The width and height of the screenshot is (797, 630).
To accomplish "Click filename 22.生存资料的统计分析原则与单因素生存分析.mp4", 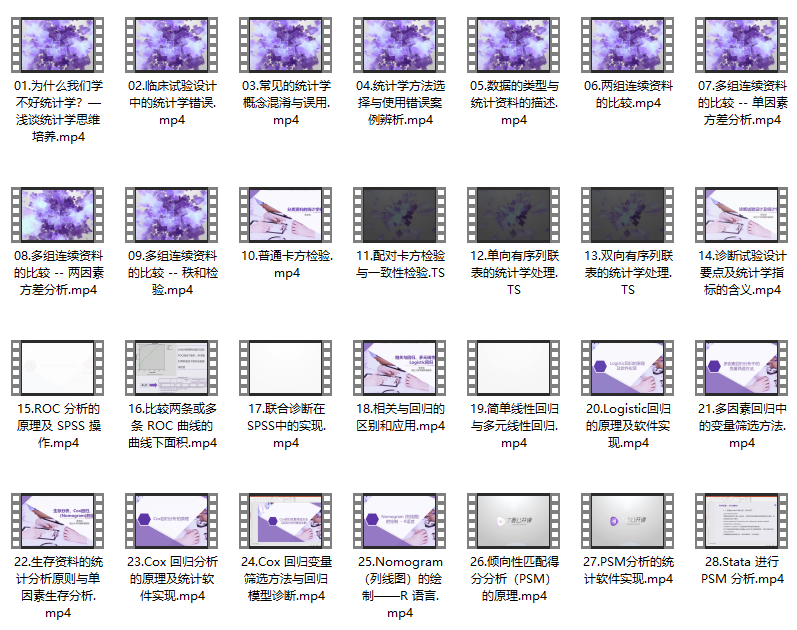I will point(58,587).
